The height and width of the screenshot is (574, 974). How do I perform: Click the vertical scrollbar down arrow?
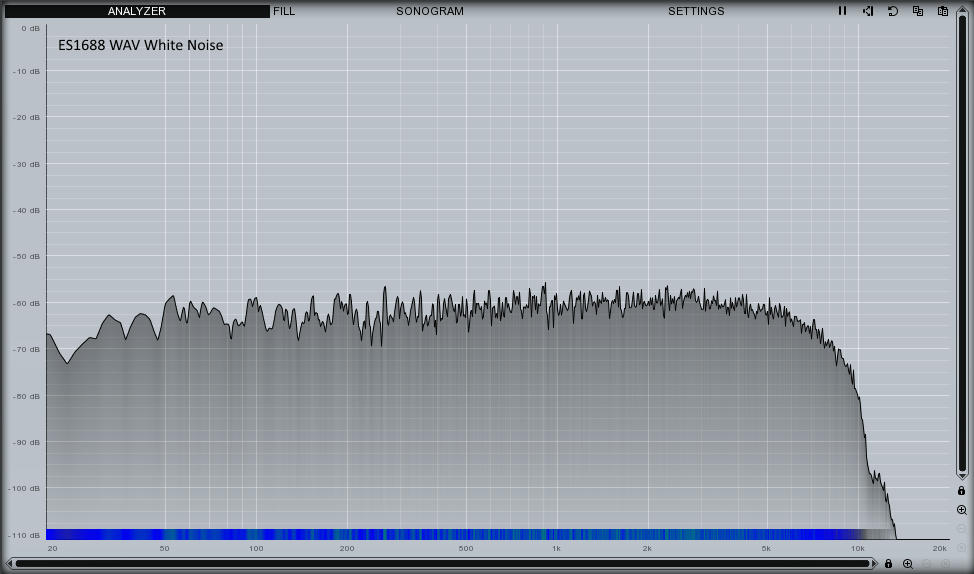pyautogui.click(x=962, y=476)
